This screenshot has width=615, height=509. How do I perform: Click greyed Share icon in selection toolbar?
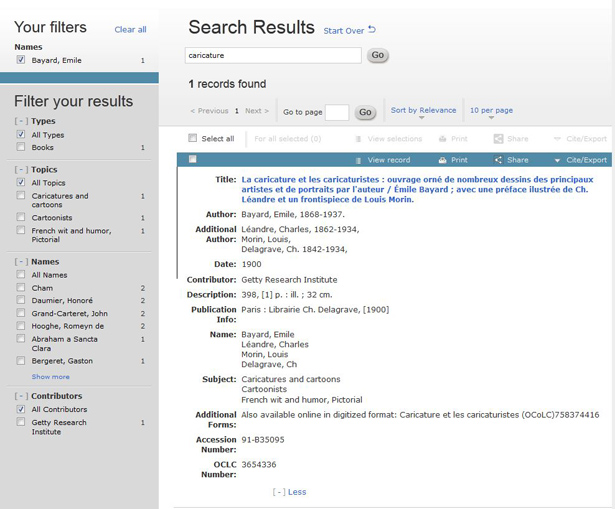[x=498, y=138]
